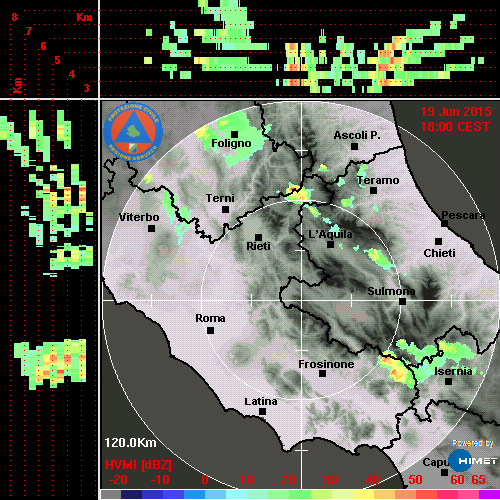Select the Isernia city square marker
The image size is (500, 500).
(x=449, y=381)
